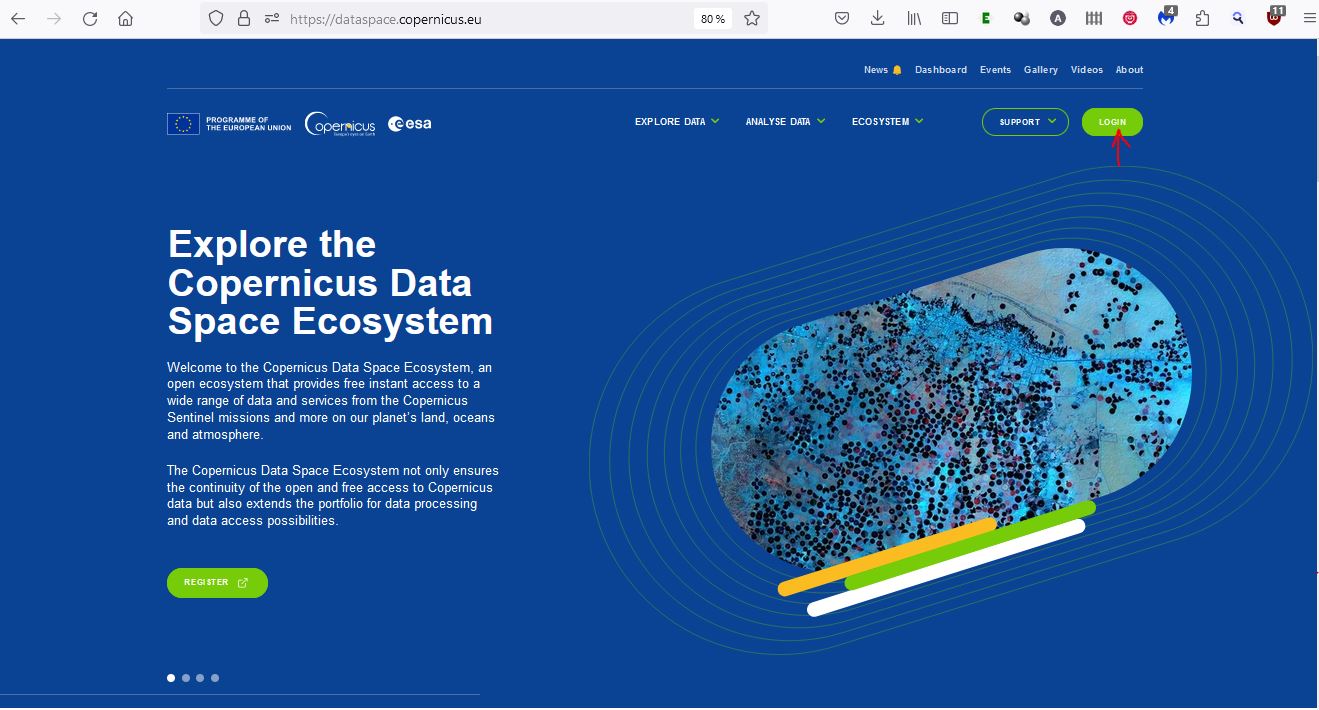Bookmark this page with the star icon

(752, 19)
